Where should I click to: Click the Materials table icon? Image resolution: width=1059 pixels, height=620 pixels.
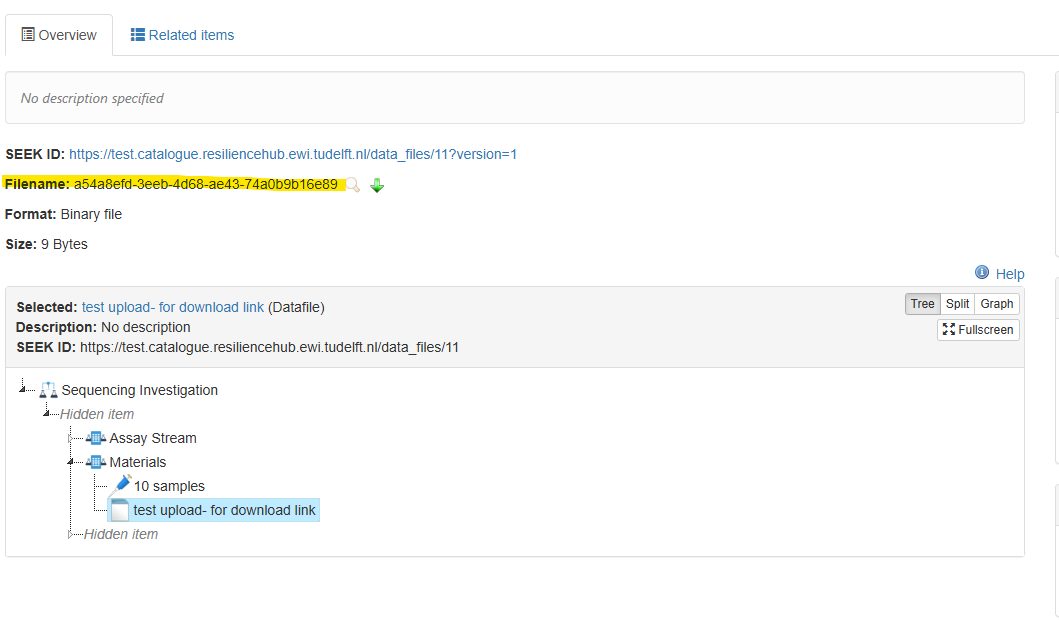click(96, 462)
